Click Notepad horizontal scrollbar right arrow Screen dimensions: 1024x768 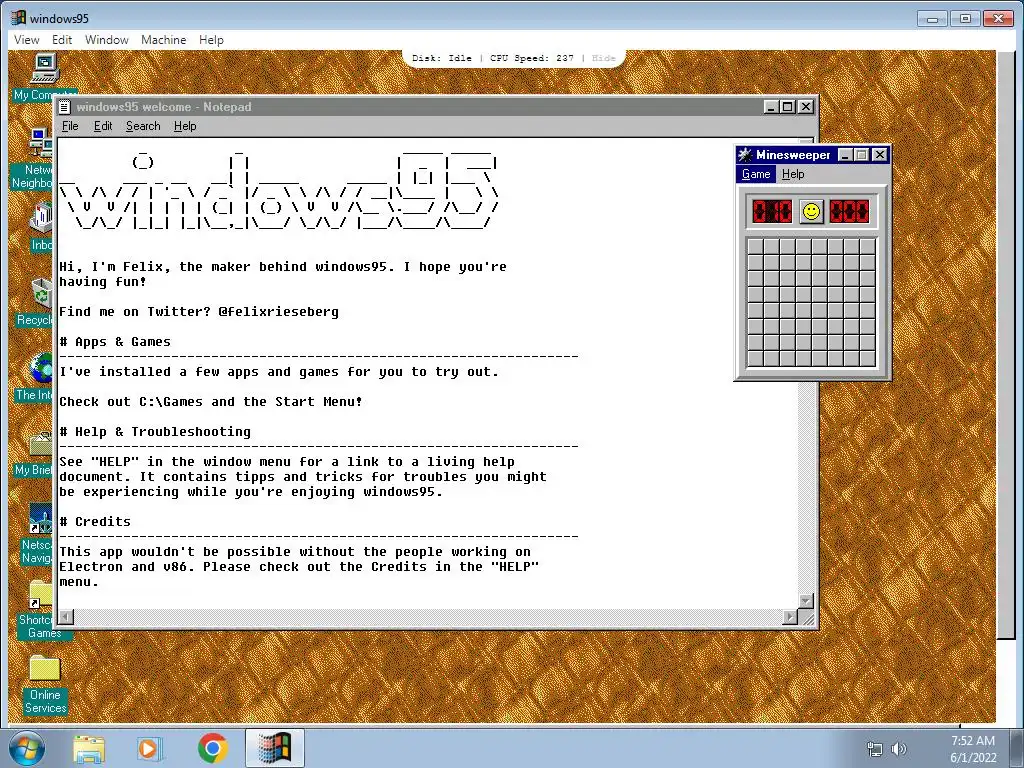tap(790, 616)
